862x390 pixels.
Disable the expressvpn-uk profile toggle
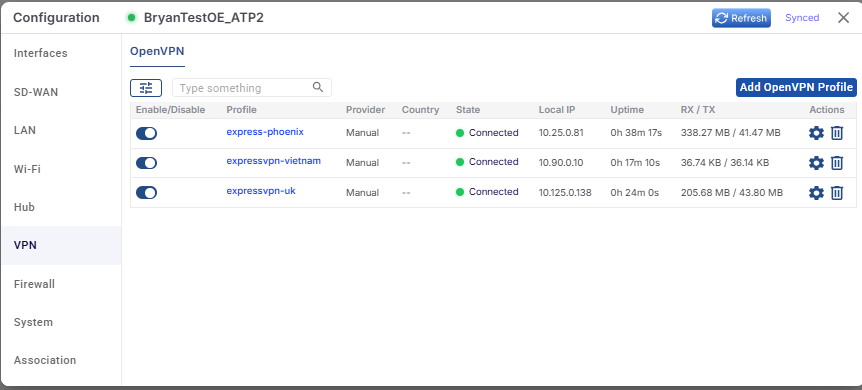146,193
